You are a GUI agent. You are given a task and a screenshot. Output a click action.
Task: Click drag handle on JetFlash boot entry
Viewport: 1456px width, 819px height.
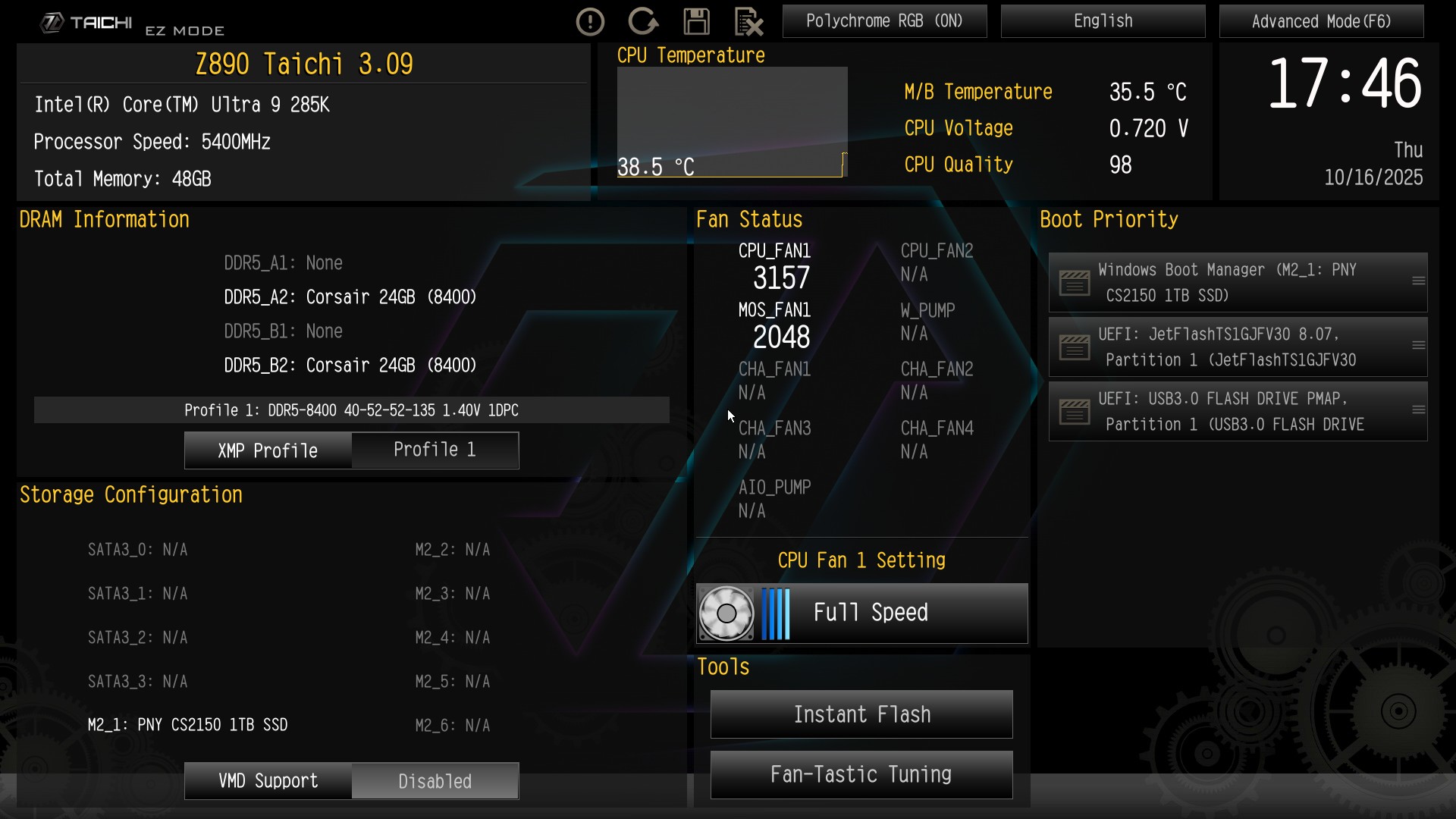pos(1418,346)
